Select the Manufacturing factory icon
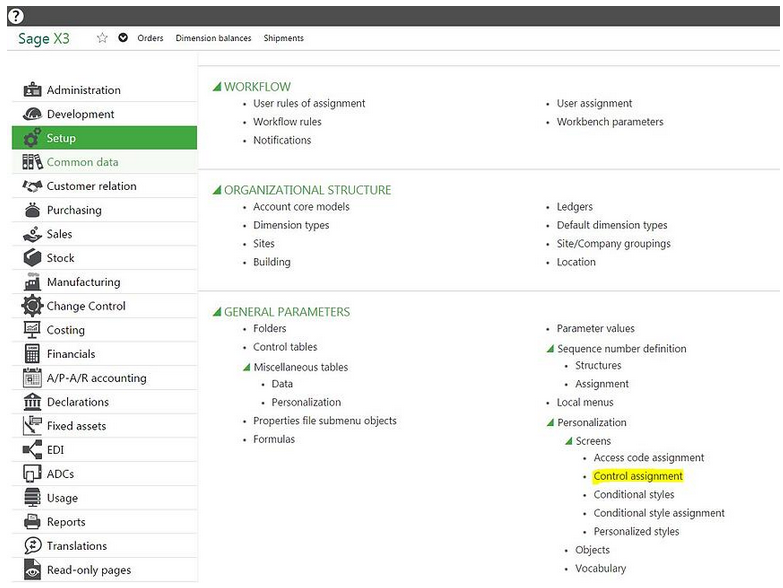The width and height of the screenshot is (783, 588). click(x=32, y=282)
